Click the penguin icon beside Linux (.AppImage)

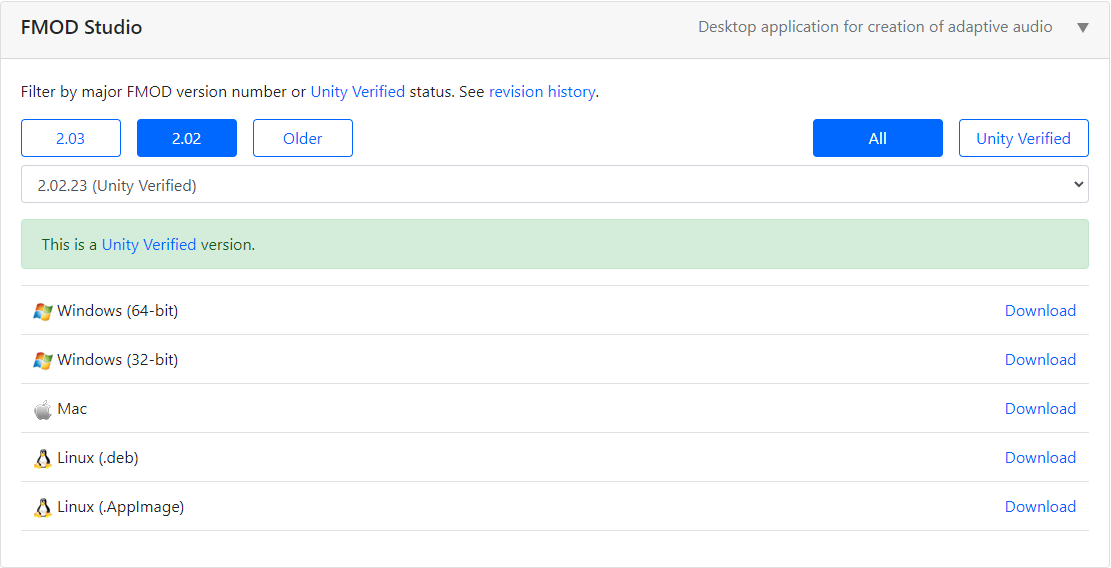tap(42, 507)
